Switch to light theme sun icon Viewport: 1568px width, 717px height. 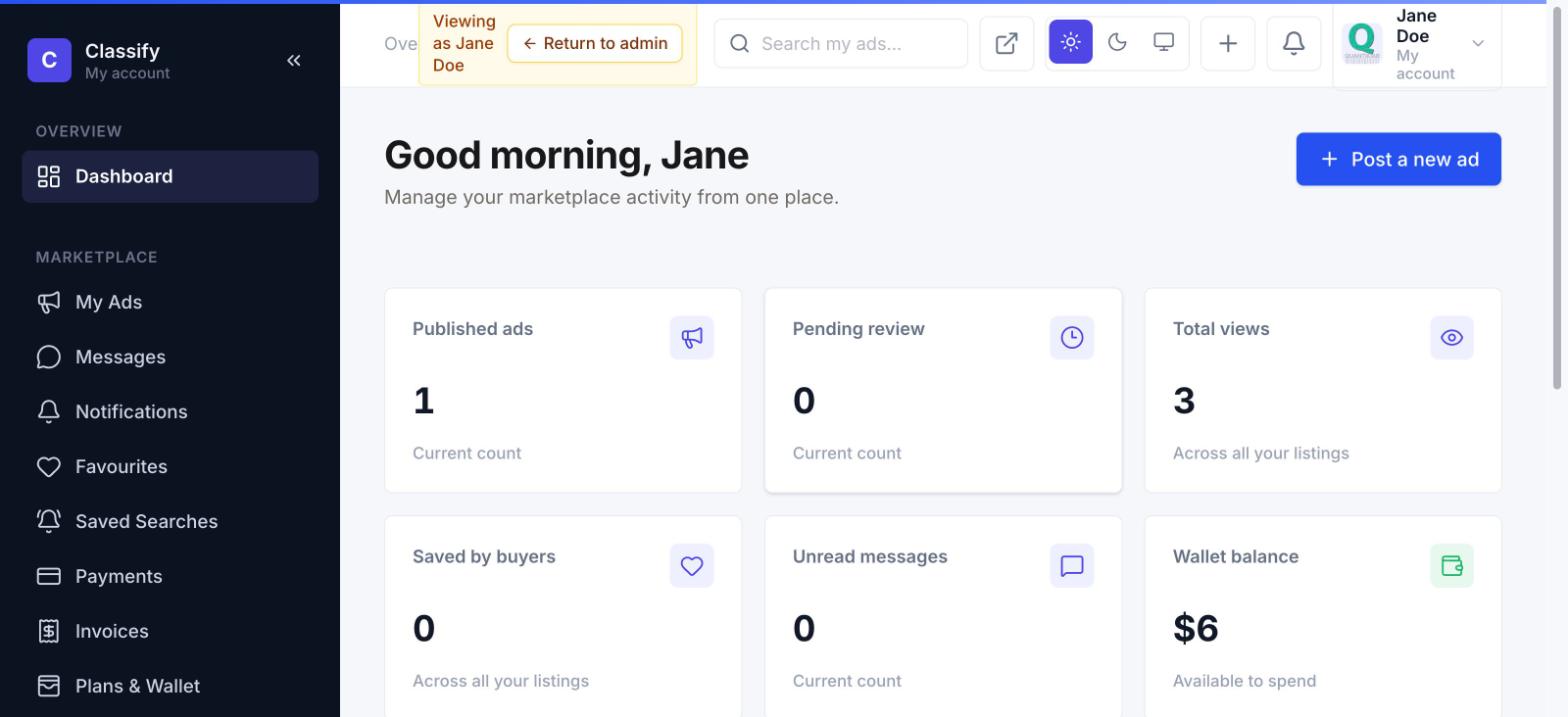point(1071,42)
